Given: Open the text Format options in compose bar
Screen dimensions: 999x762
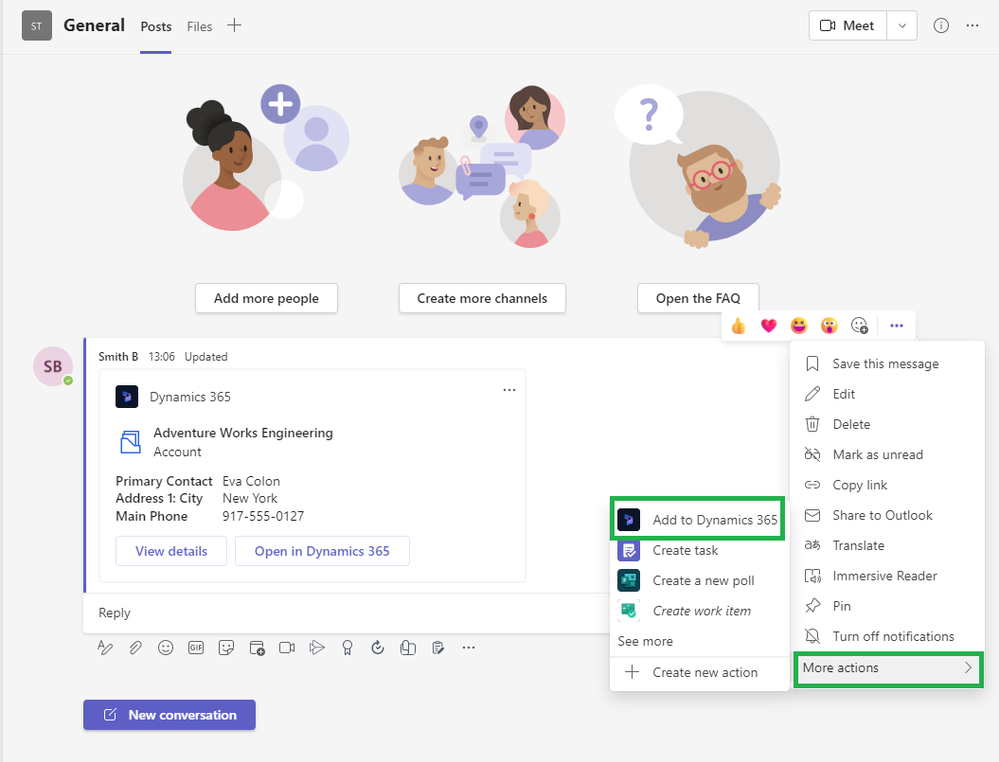Looking at the screenshot, I should coord(105,648).
